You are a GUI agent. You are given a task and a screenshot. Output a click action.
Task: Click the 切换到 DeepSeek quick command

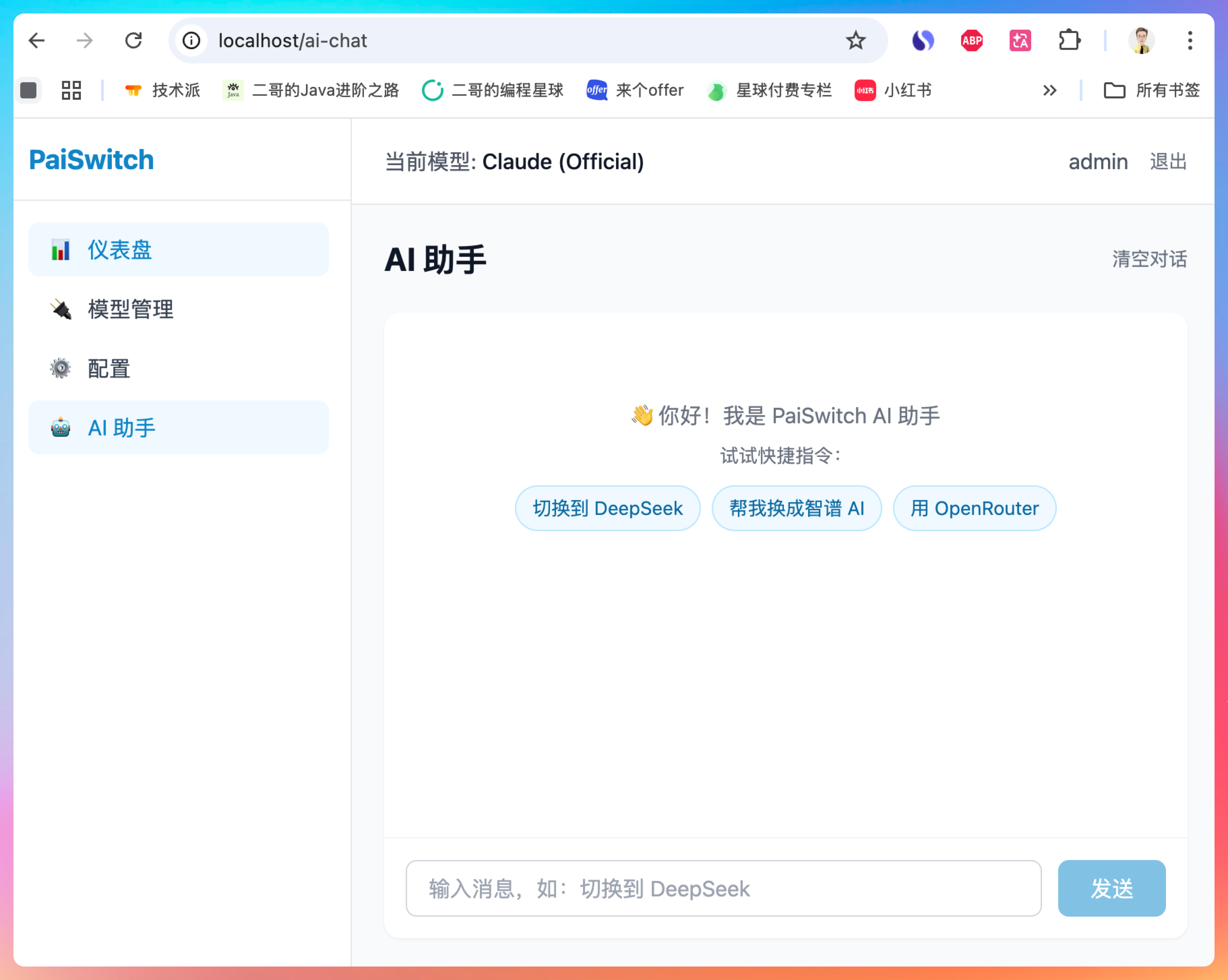[607, 508]
